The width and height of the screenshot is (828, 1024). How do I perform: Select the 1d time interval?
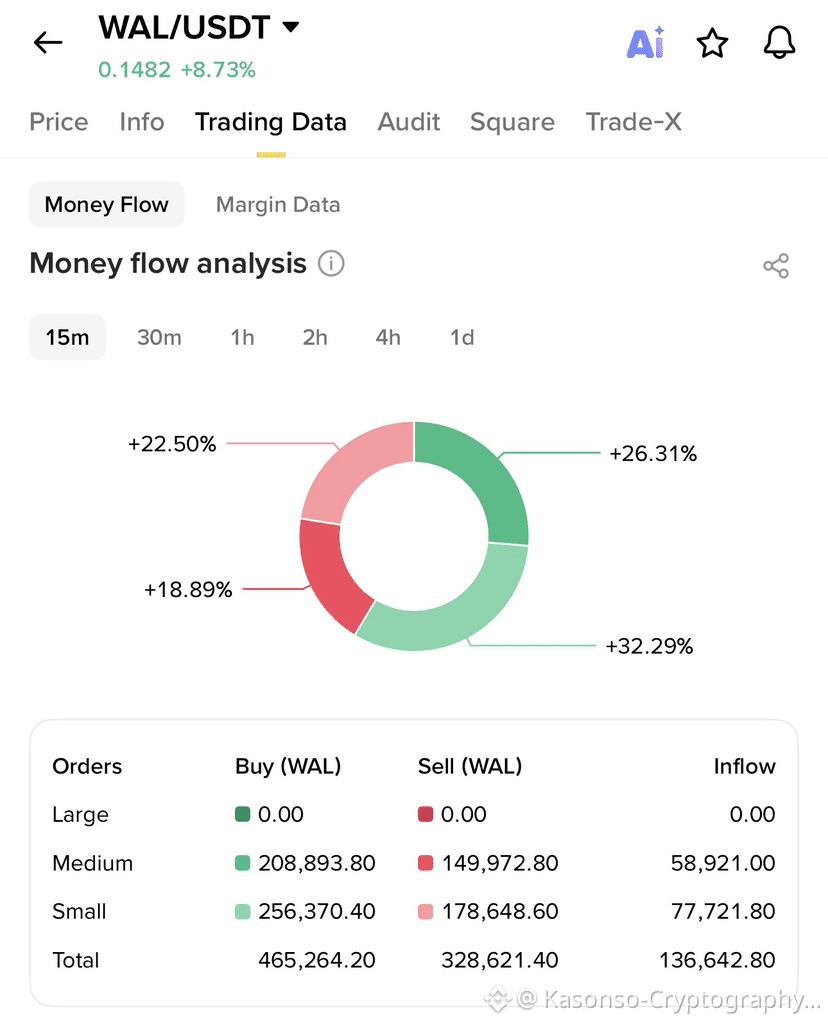pyautogui.click(x=461, y=338)
